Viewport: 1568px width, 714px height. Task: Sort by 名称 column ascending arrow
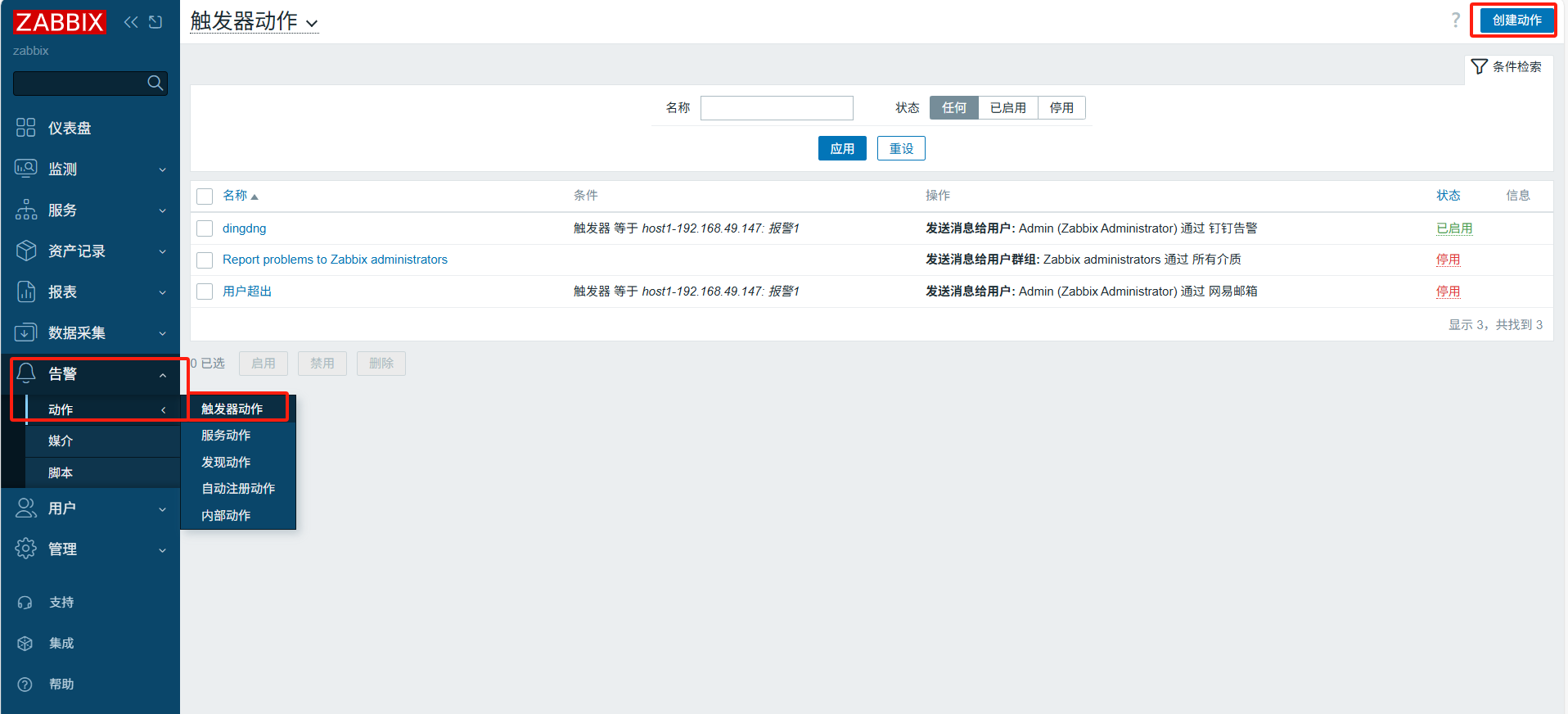pyautogui.click(x=255, y=197)
